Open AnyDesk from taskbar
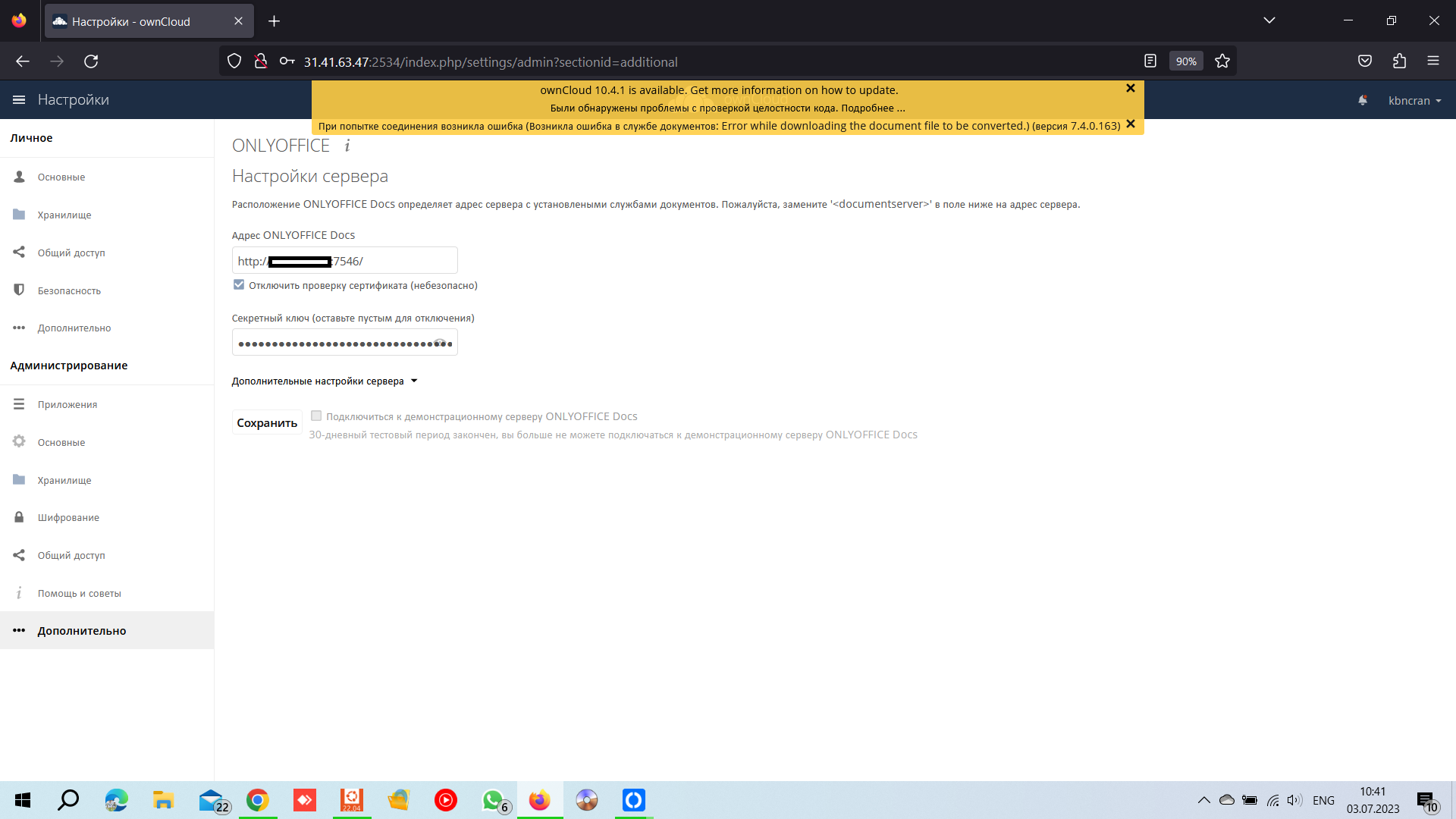Screen dimensions: 1456x819 (305, 800)
